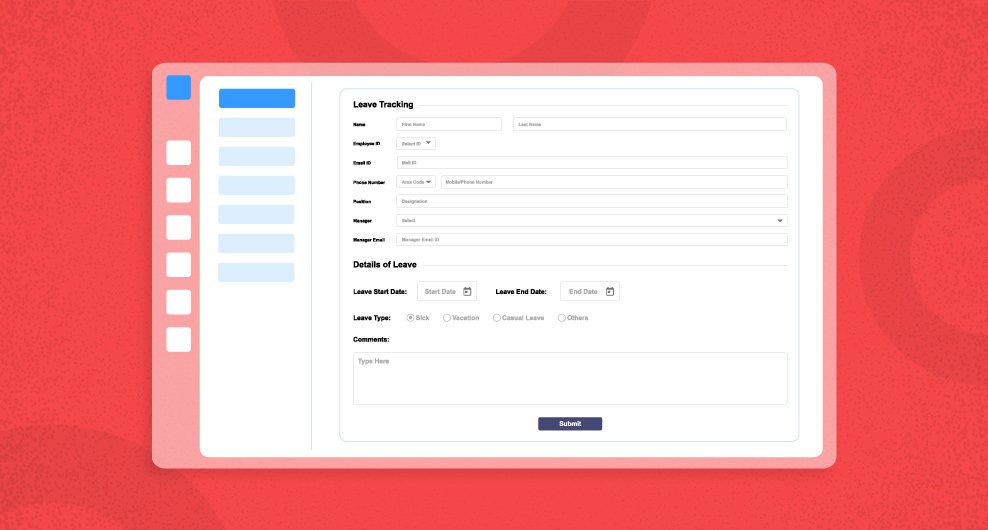Focus the First Name input field
This screenshot has height=530, width=988.
[449, 124]
